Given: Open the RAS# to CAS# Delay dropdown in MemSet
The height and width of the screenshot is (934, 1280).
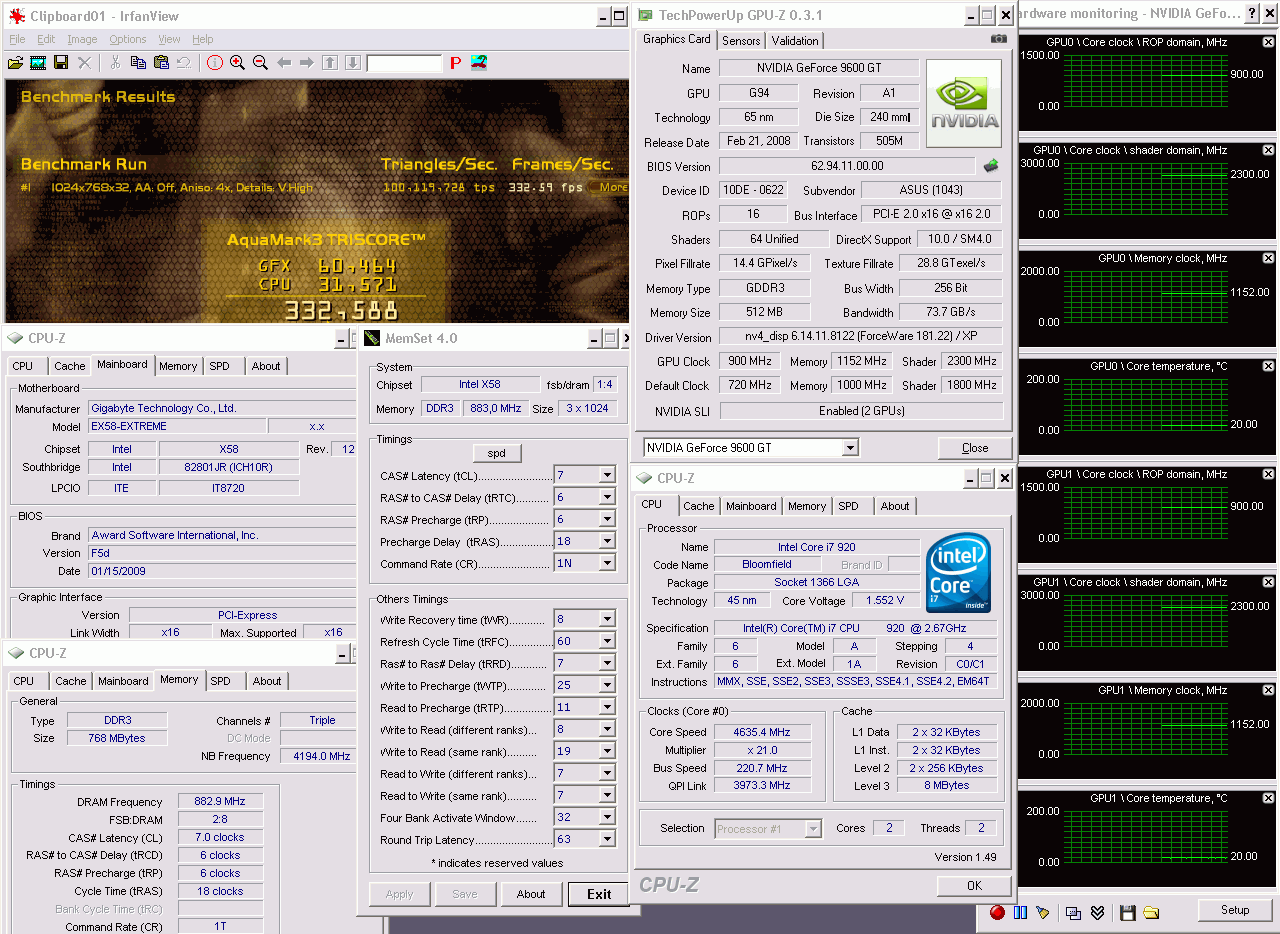Looking at the screenshot, I should click(606, 497).
